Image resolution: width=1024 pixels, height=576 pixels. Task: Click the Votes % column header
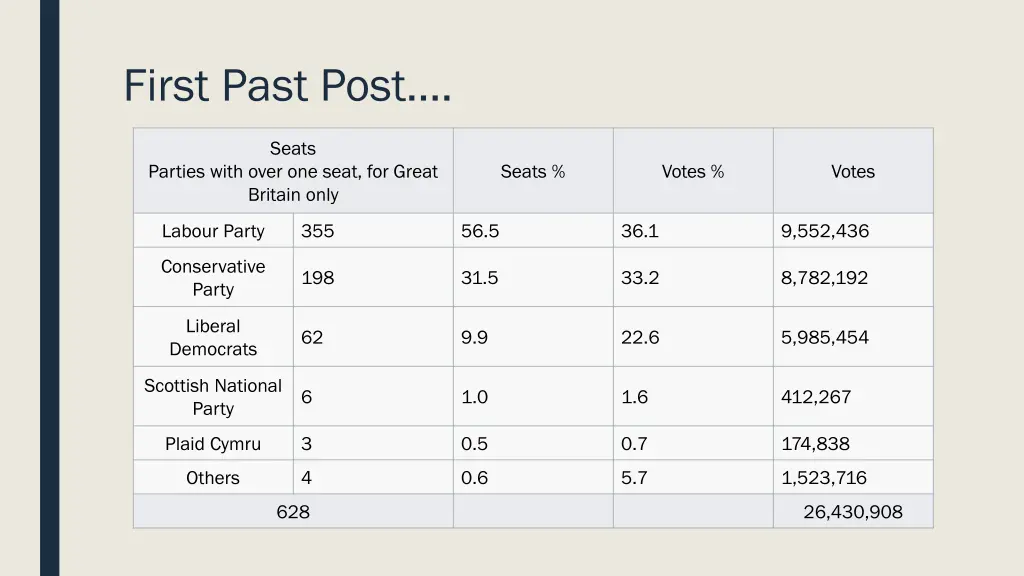point(693,171)
